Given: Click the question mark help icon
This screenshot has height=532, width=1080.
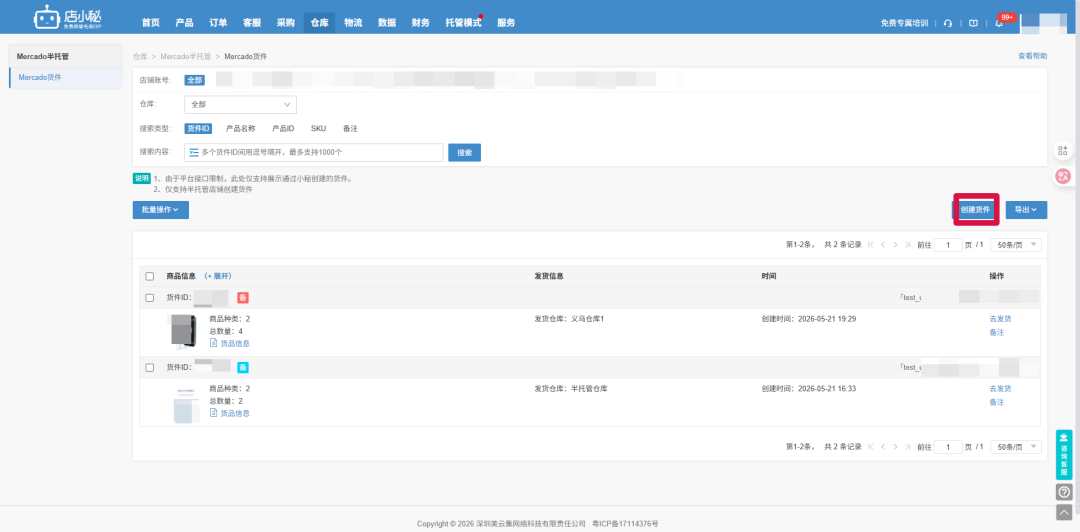Looking at the screenshot, I should click(1063, 491).
